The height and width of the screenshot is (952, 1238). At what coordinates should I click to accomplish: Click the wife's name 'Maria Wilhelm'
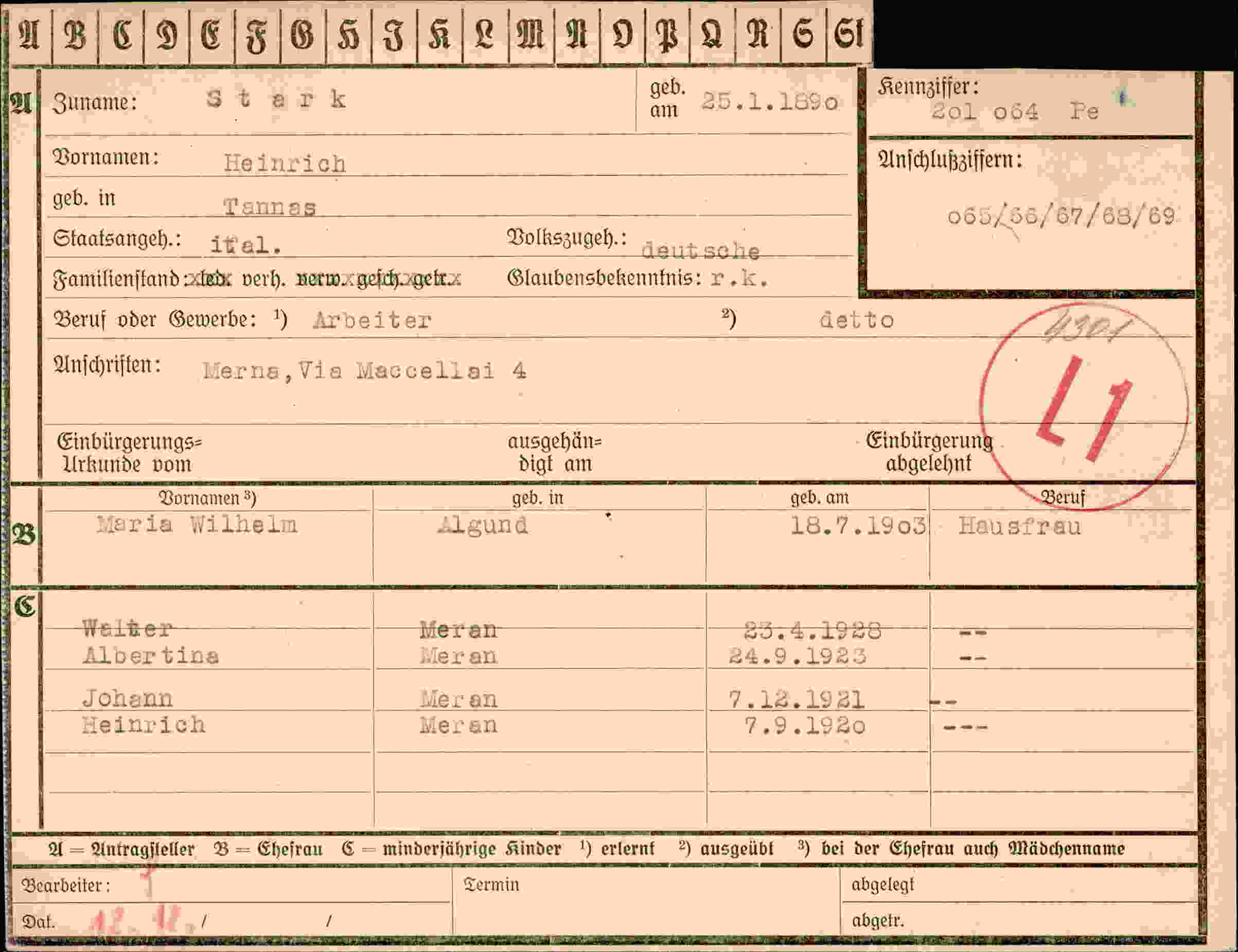(x=197, y=524)
